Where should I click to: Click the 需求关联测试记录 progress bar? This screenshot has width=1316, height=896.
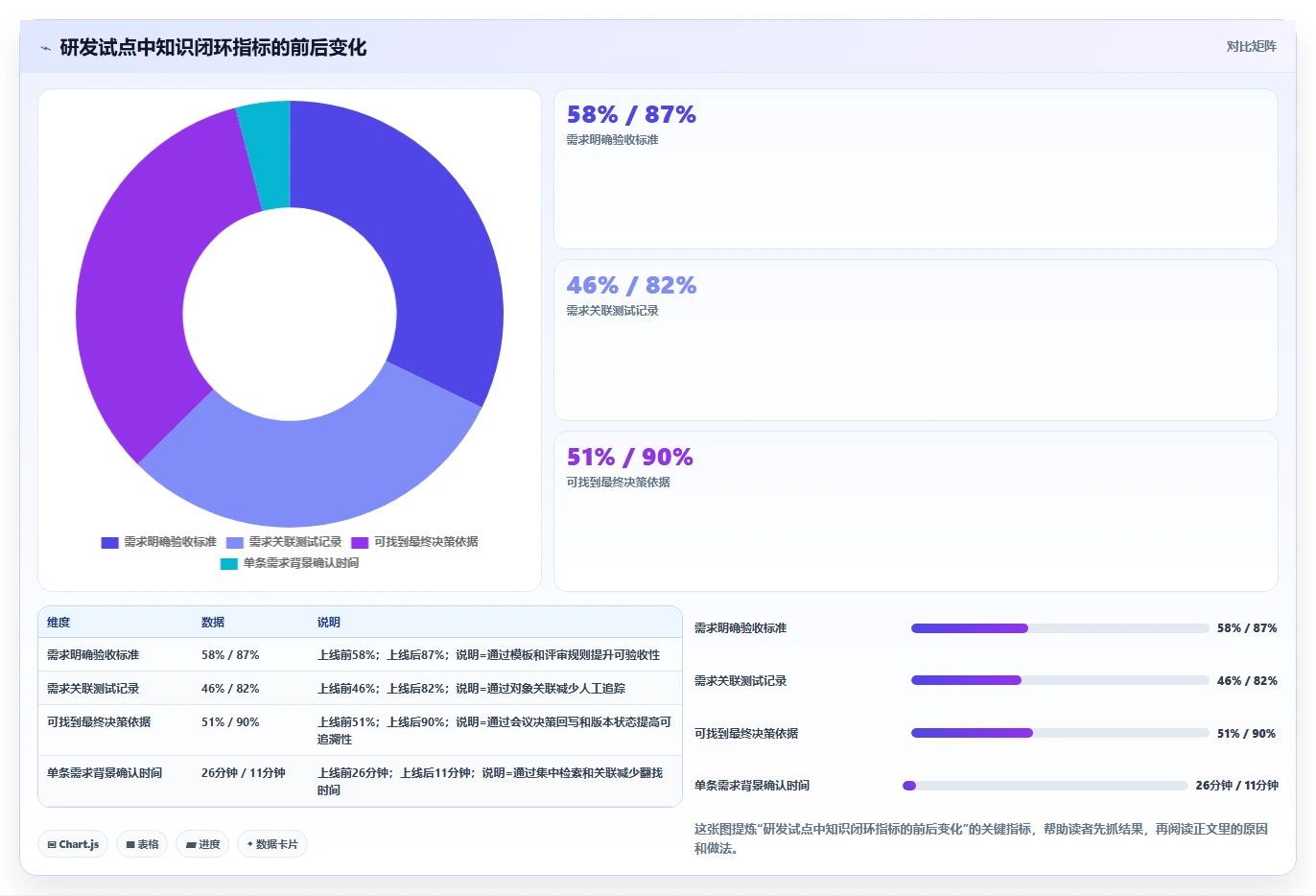pos(1060,680)
